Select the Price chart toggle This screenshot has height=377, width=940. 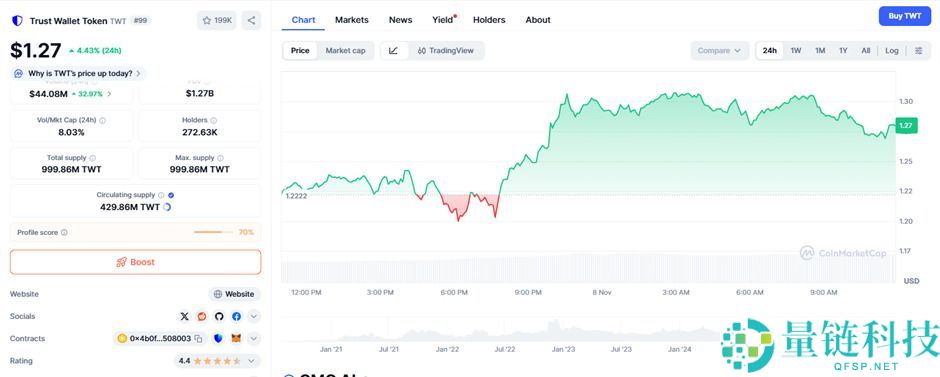point(300,51)
